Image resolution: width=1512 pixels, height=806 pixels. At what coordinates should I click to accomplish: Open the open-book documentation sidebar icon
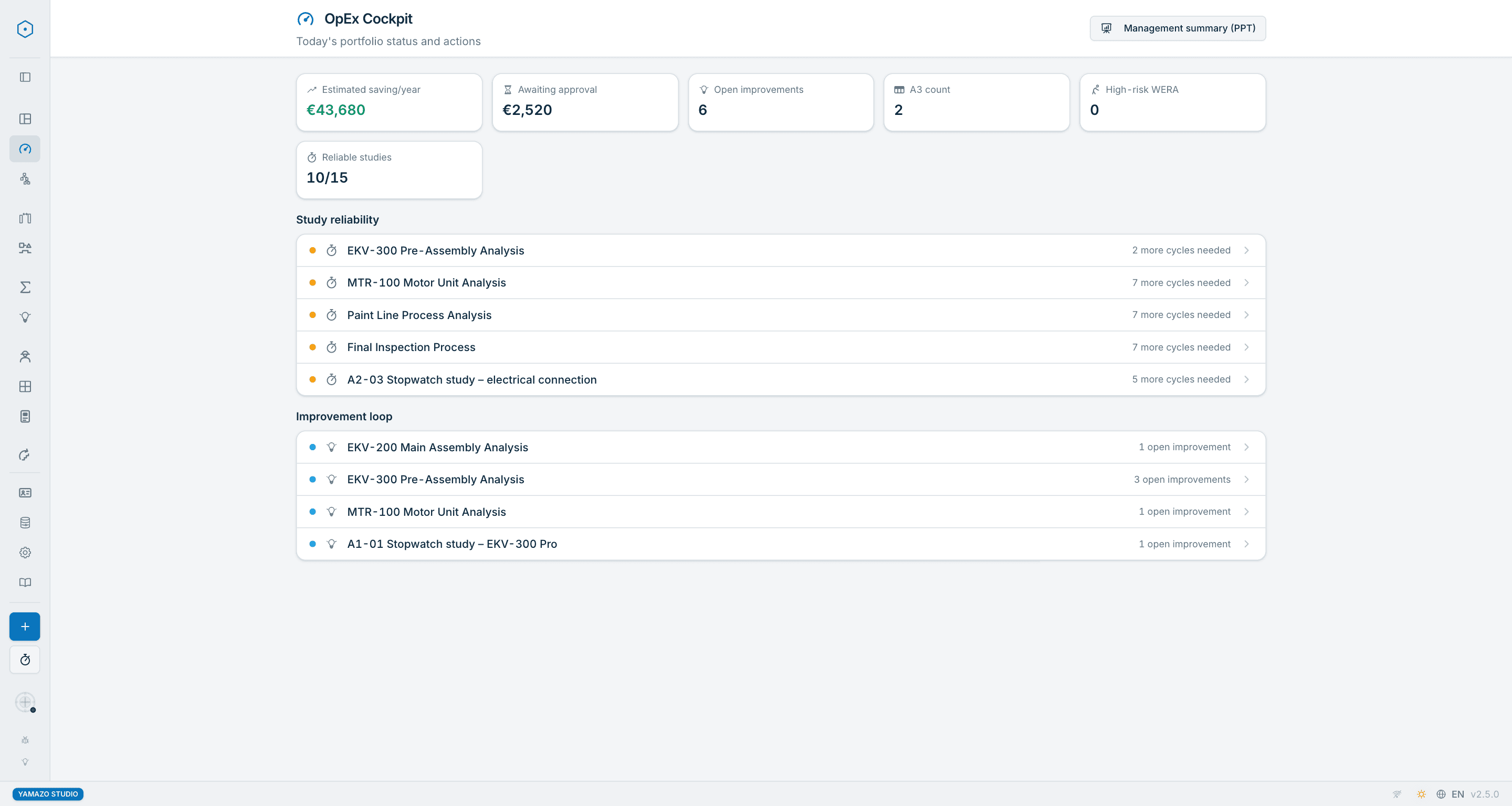tap(25, 582)
